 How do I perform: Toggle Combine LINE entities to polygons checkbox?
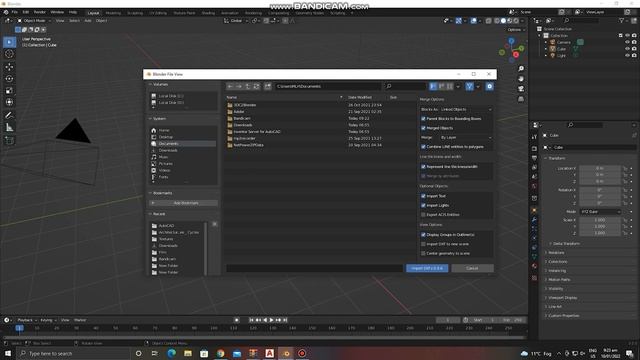coord(423,147)
